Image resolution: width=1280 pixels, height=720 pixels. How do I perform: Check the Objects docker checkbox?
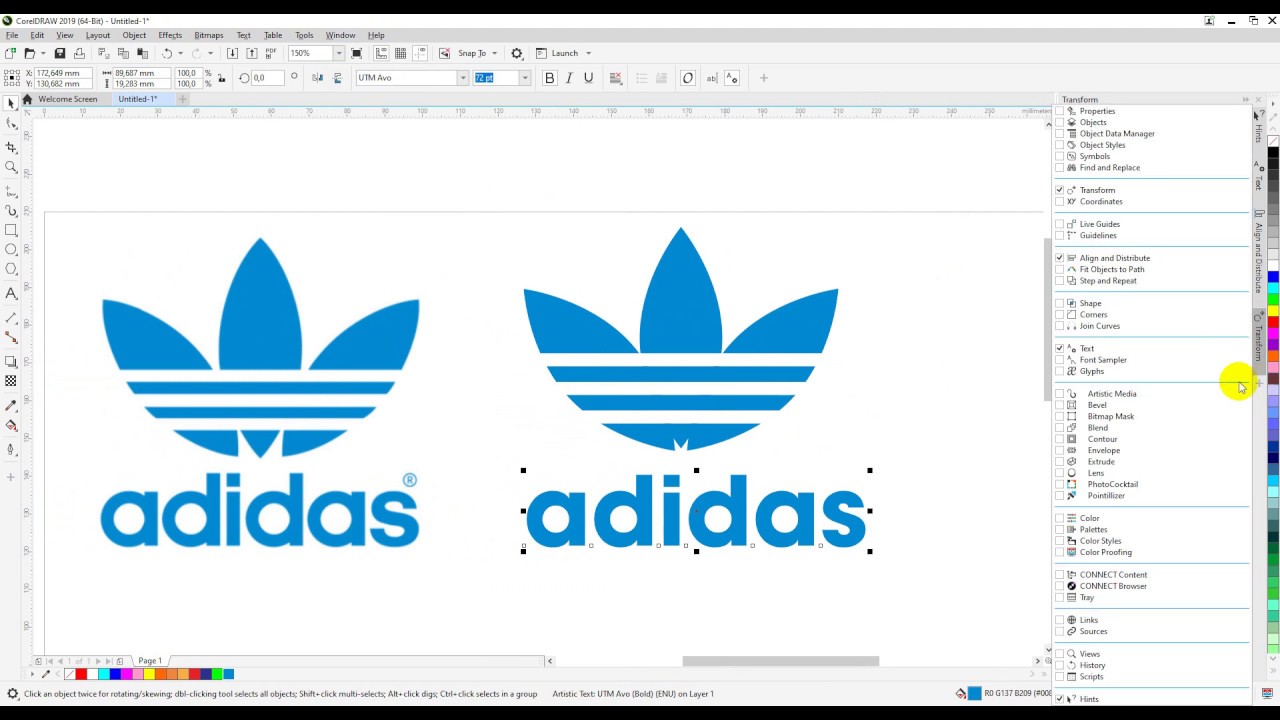click(1060, 122)
